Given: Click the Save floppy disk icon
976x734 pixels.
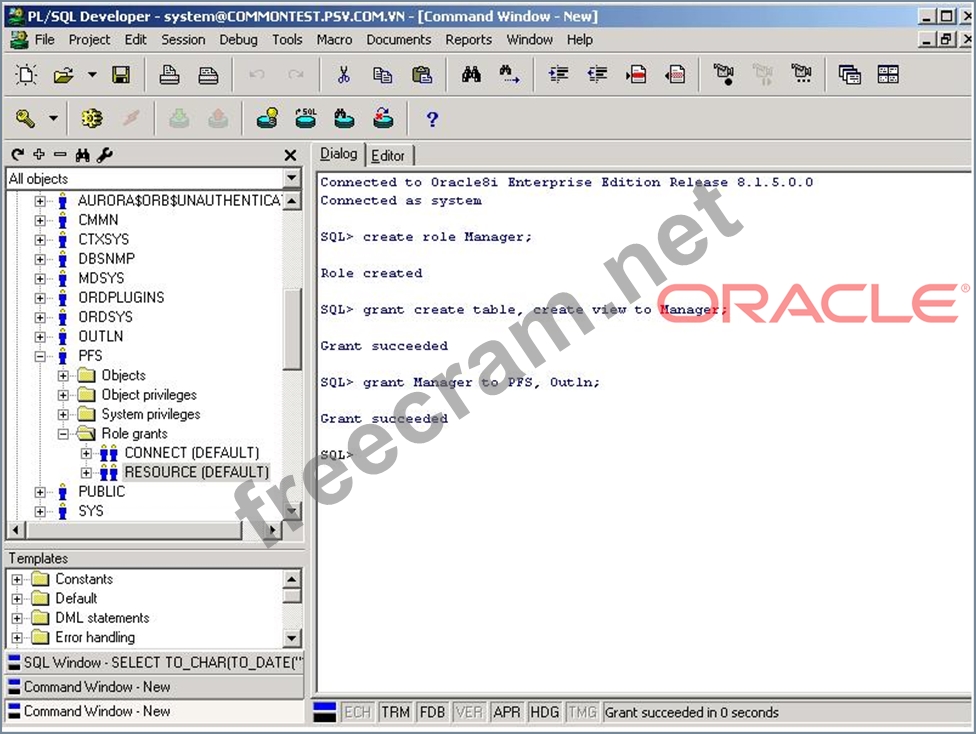Looking at the screenshot, I should pyautogui.click(x=121, y=75).
